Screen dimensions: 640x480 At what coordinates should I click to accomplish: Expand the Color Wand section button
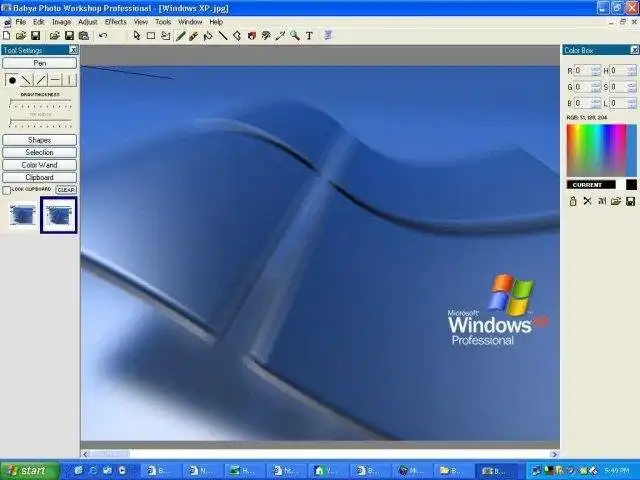[x=40, y=165]
